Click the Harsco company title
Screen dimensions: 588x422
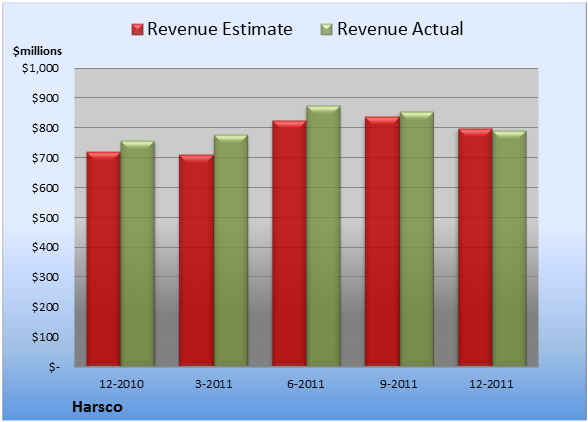pyautogui.click(x=97, y=407)
